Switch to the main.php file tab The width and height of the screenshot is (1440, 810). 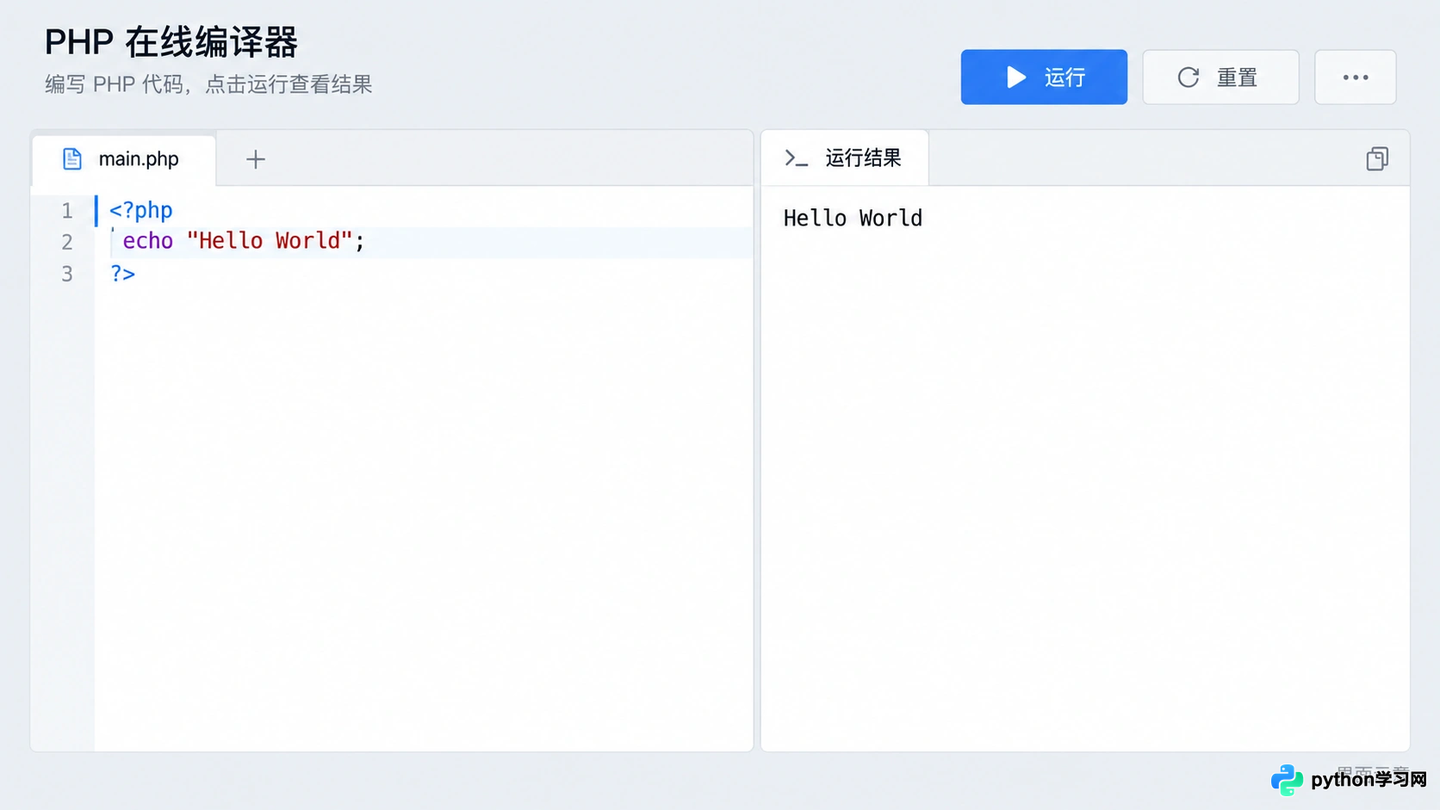pos(123,159)
